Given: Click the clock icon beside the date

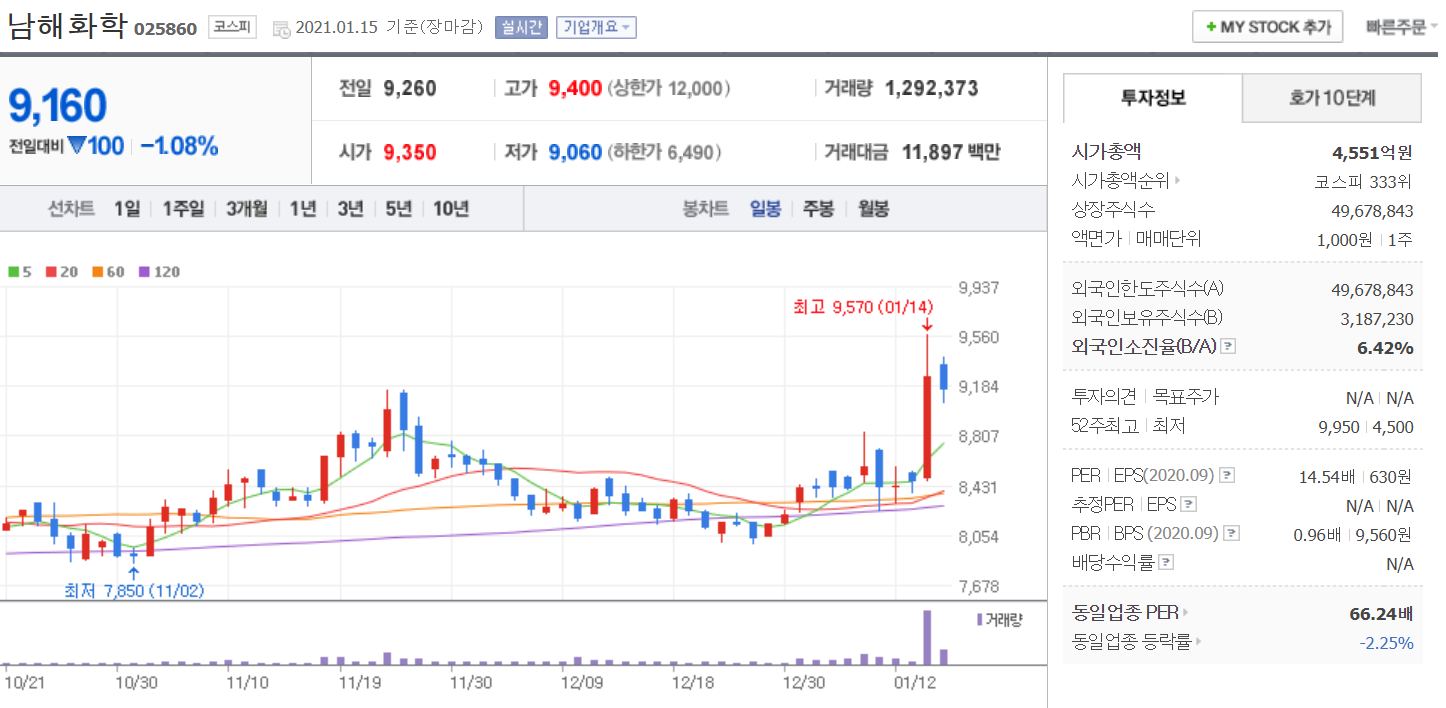Looking at the screenshot, I should pos(281,28).
